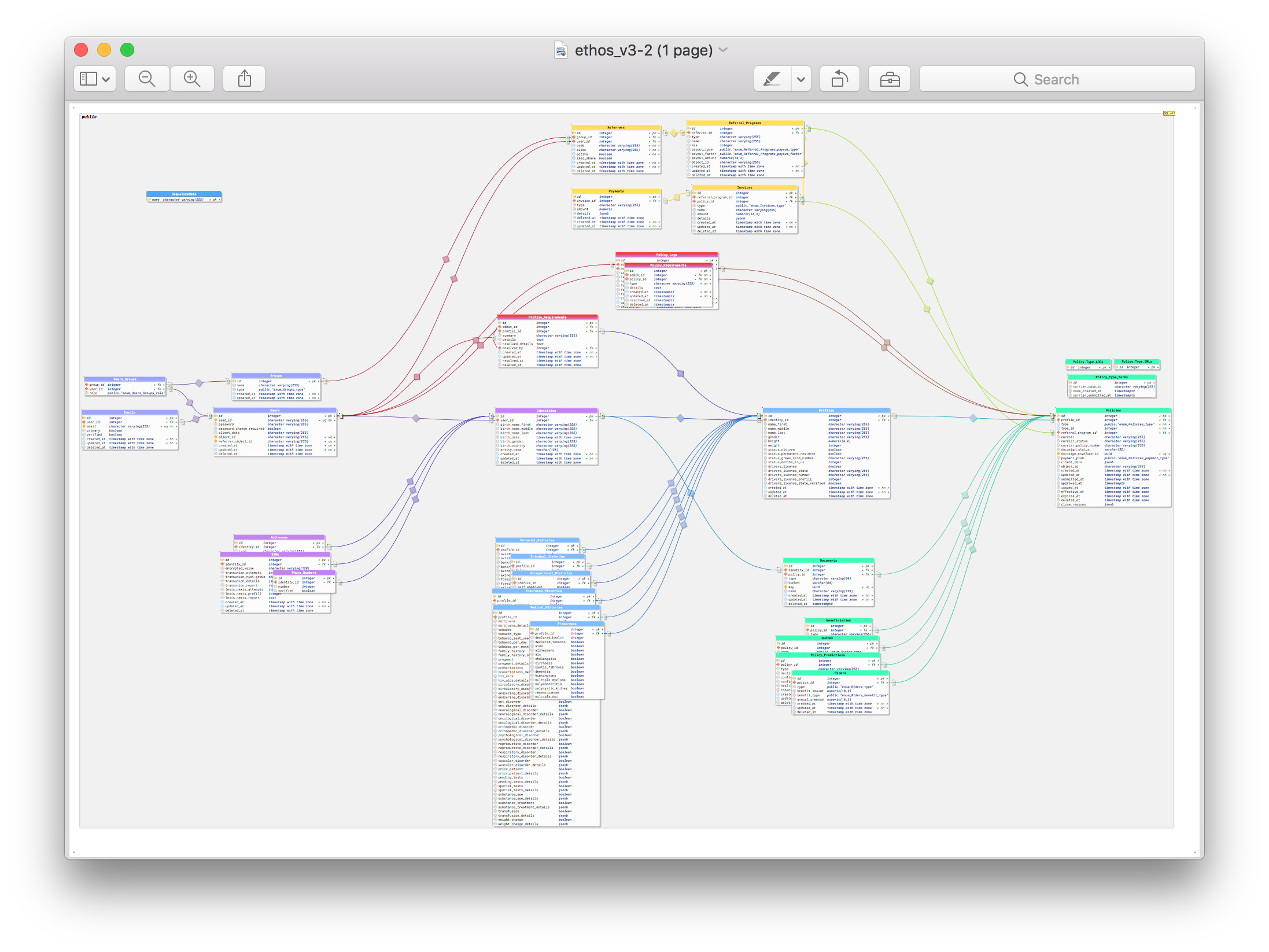This screenshot has width=1269, height=952.
Task: Click the yellow SQL off label
Action: click(x=1168, y=113)
